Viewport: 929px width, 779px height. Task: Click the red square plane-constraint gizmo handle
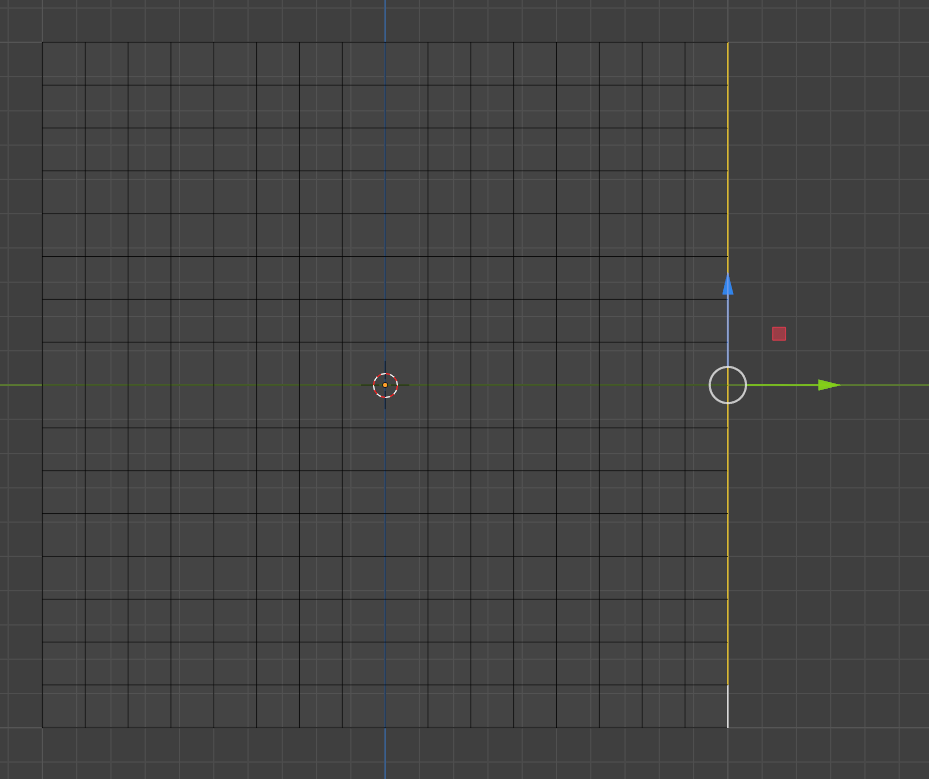779,334
